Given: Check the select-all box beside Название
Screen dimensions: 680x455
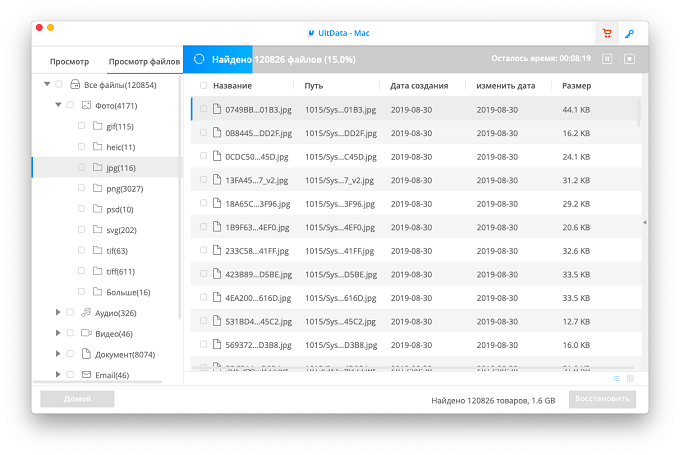Looking at the screenshot, I should click(x=203, y=85).
